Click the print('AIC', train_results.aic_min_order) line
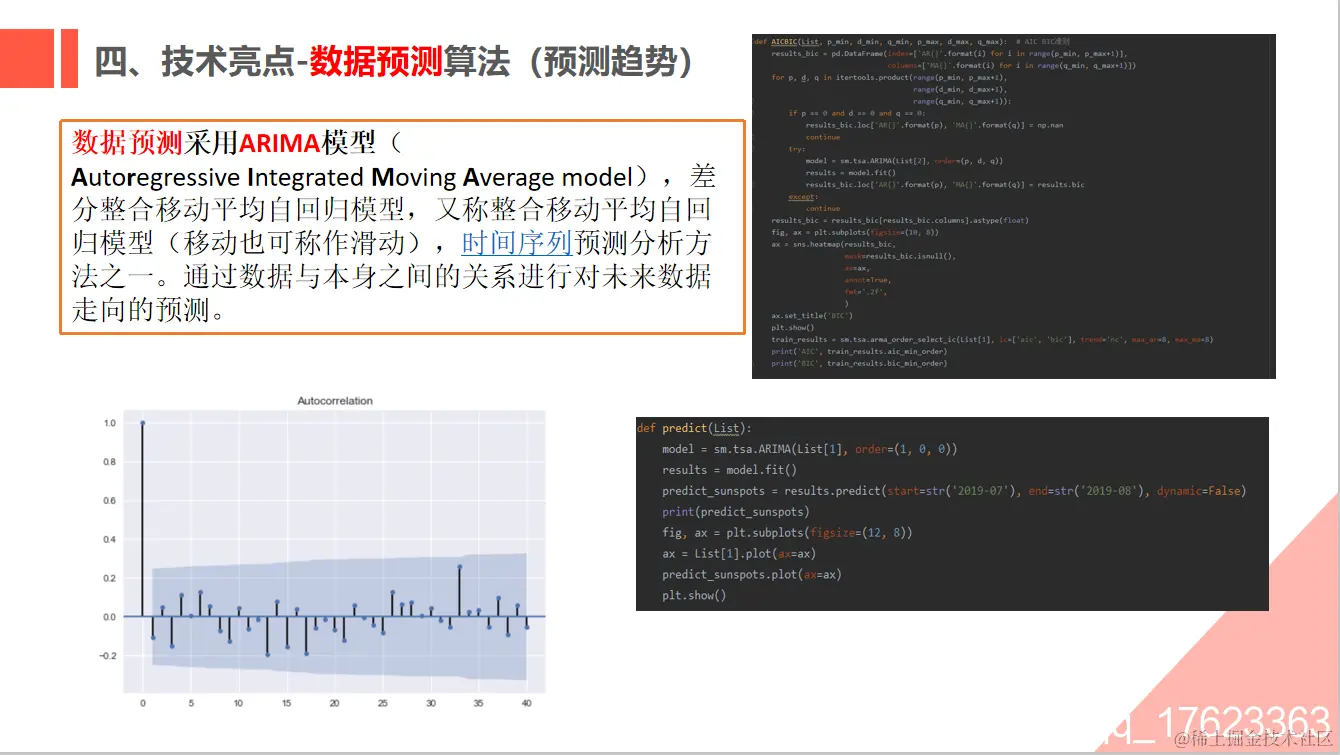 click(x=859, y=351)
